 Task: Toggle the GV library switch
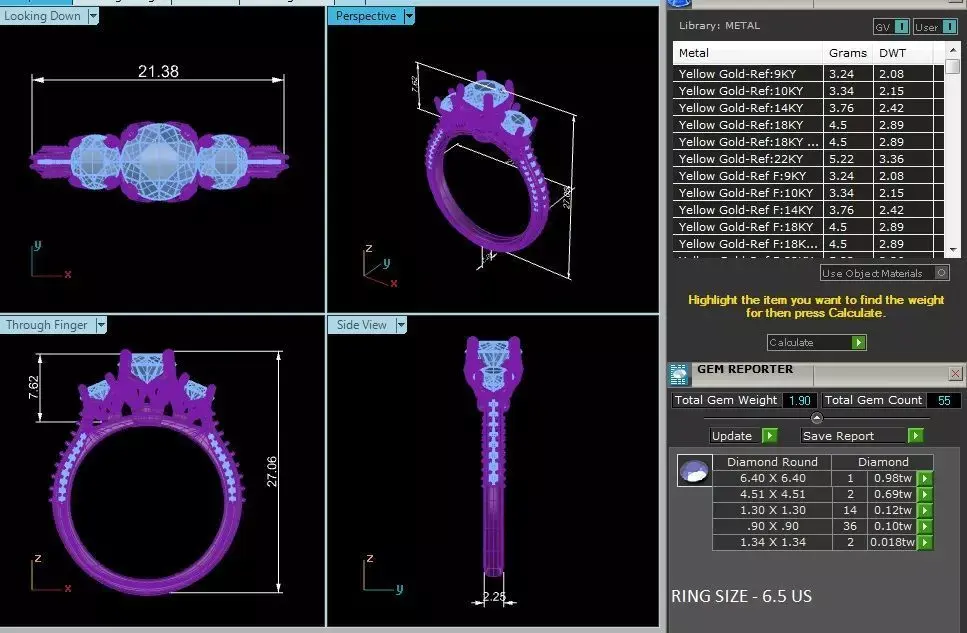[901, 27]
